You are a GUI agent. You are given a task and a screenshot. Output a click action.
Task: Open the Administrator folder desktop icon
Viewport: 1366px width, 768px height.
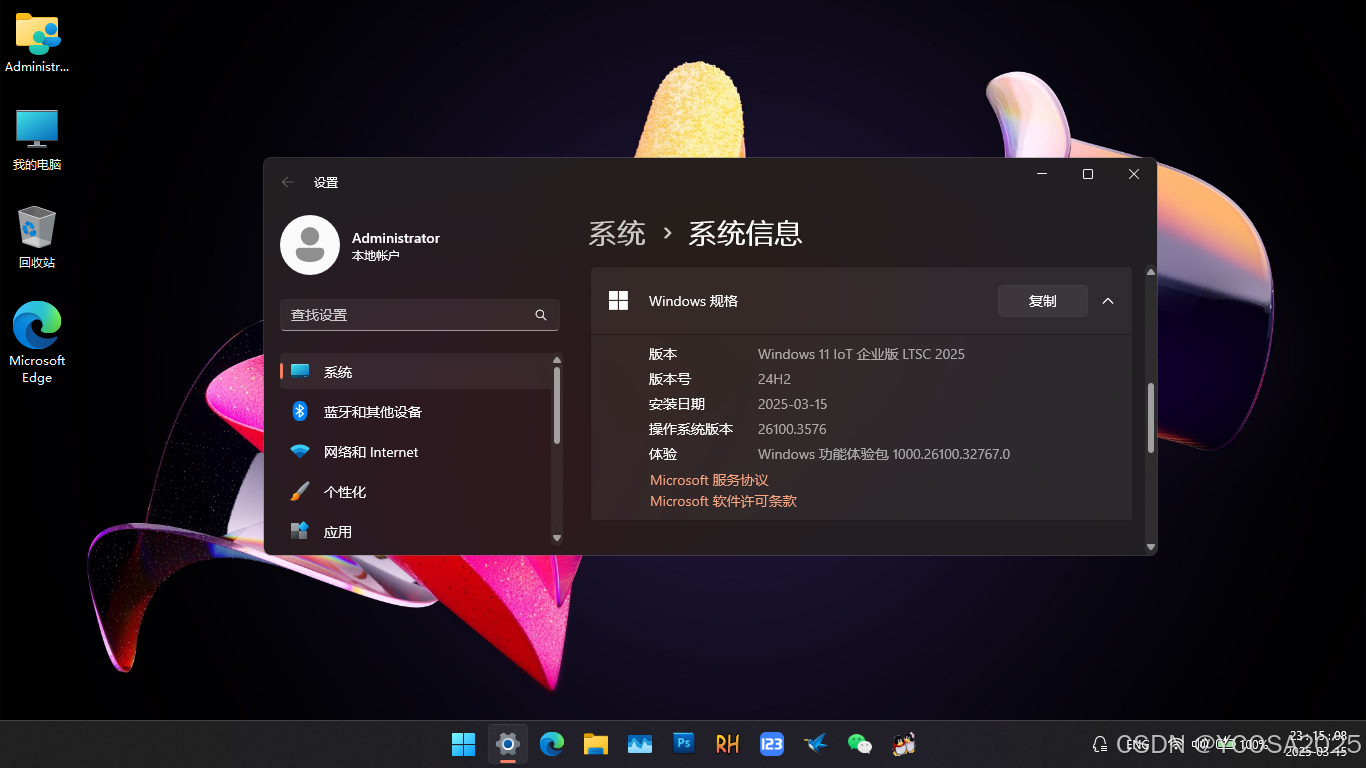tap(37, 43)
